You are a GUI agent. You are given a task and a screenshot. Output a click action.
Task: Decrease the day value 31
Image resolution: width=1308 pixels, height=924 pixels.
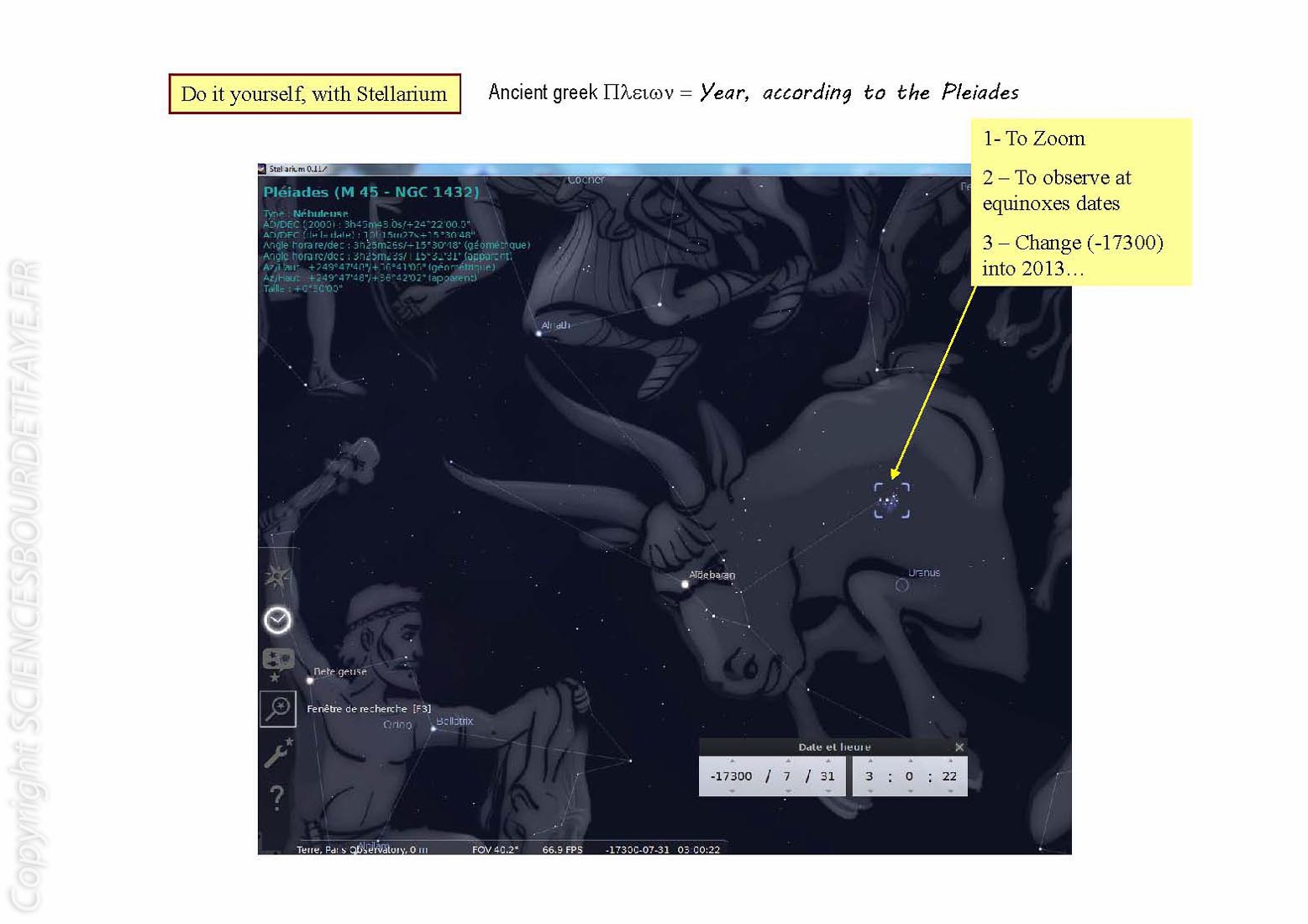(827, 791)
